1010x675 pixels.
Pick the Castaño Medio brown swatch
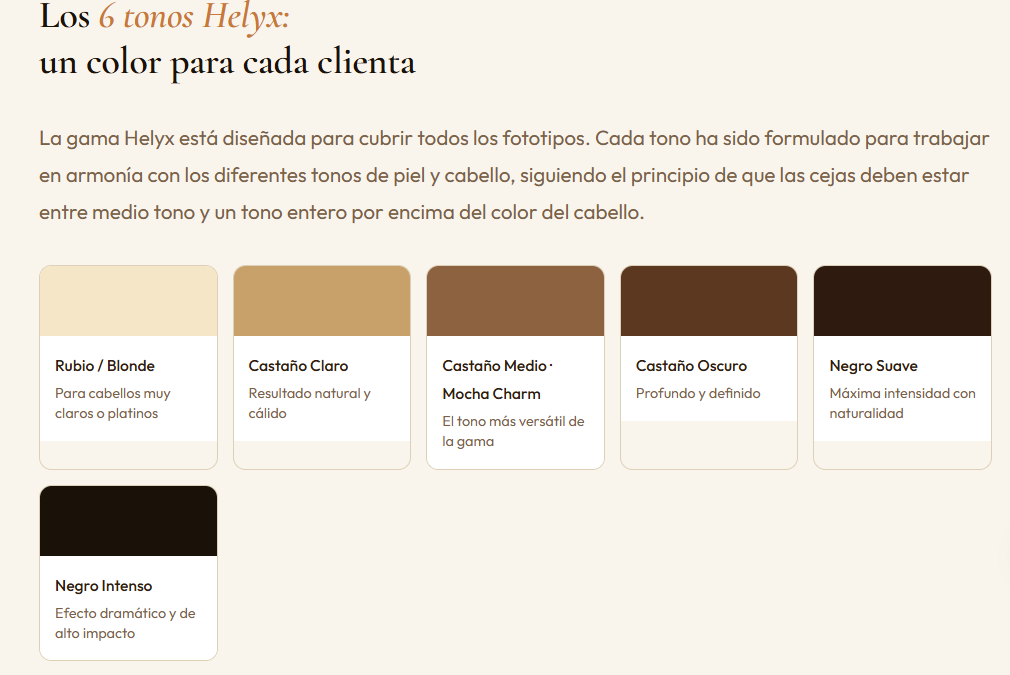[515, 301]
